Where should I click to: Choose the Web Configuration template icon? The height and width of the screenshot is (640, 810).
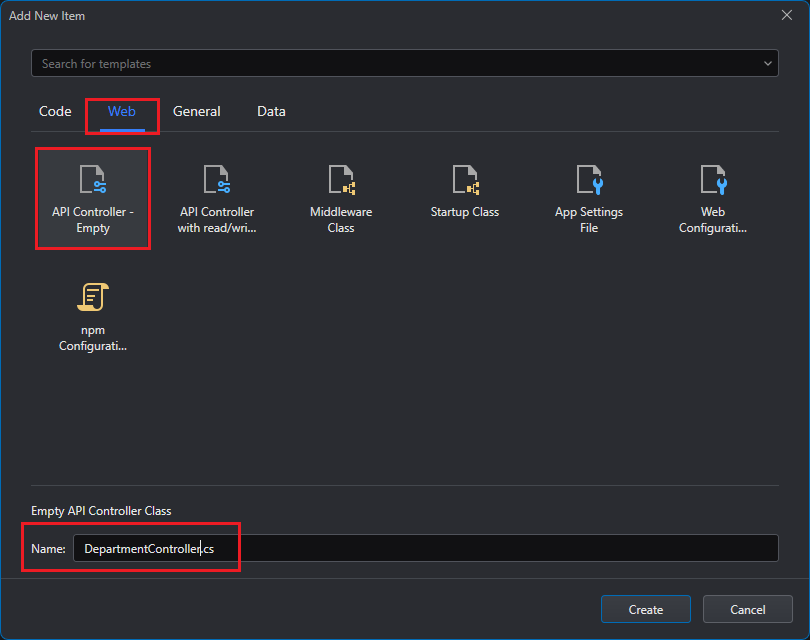[713, 181]
